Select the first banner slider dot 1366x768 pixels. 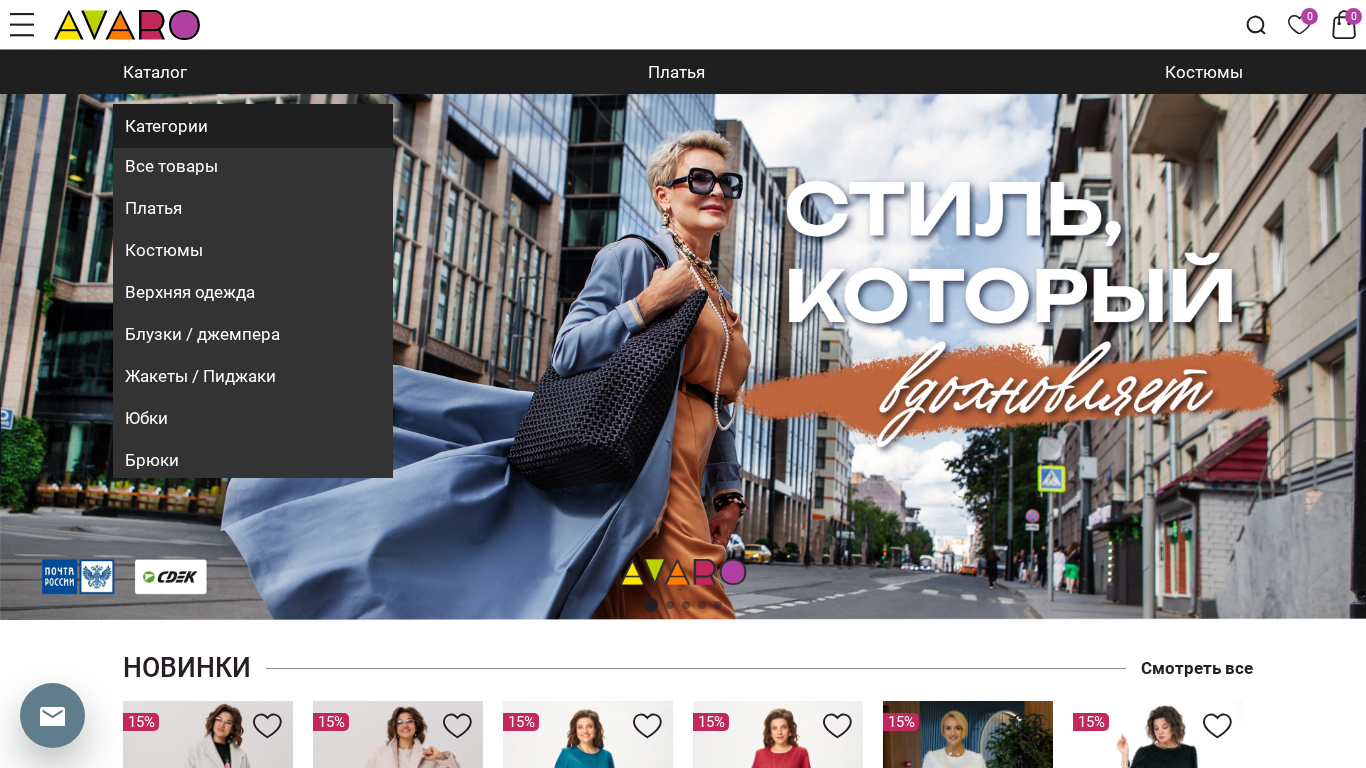tap(651, 605)
